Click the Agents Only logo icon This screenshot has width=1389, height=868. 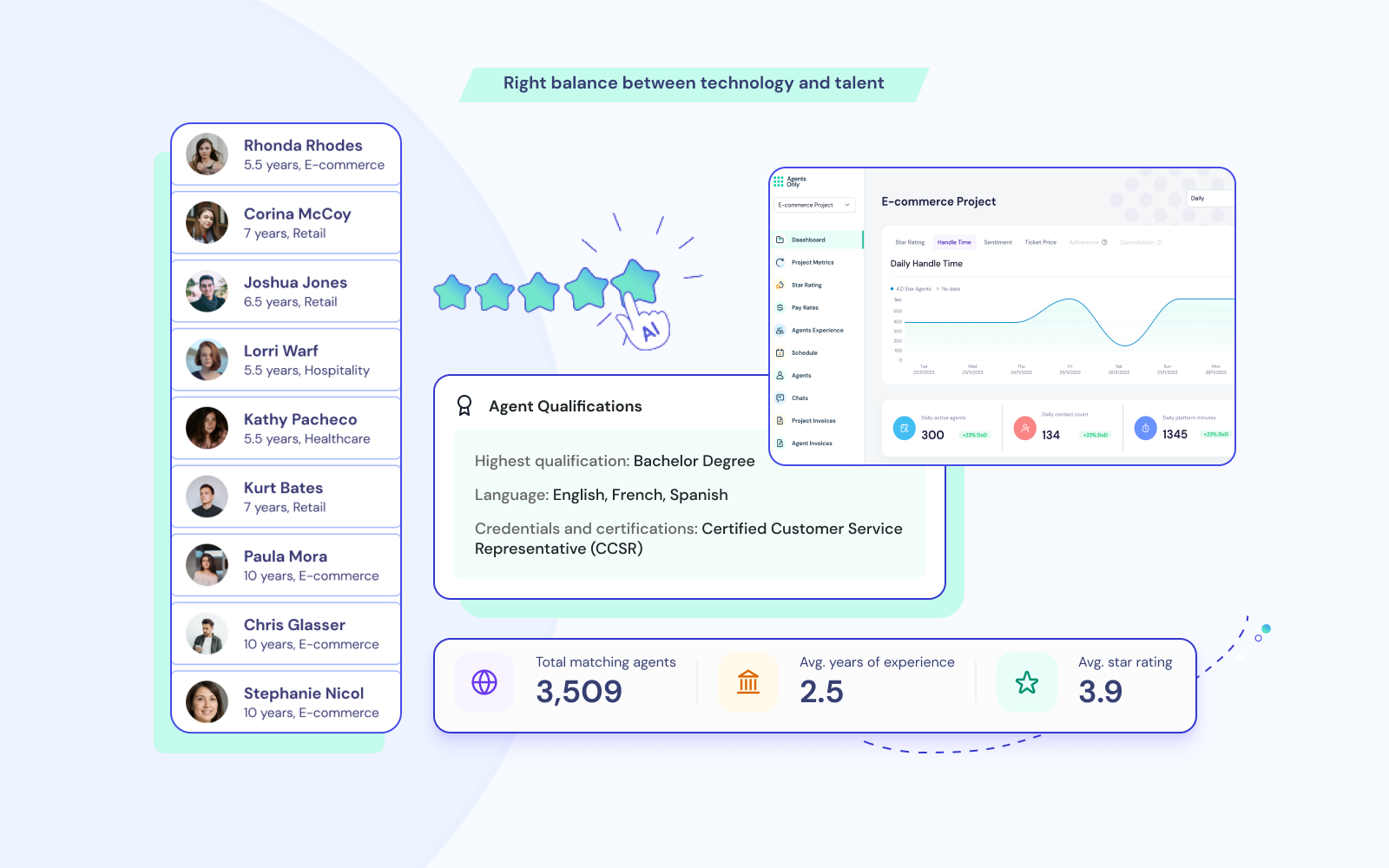tap(779, 181)
